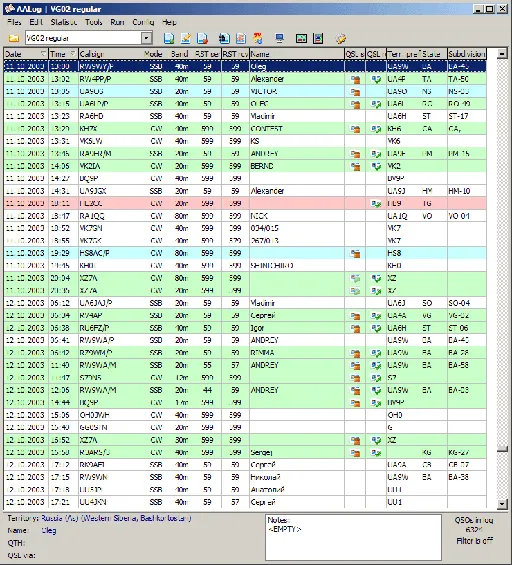Open the Run menu
Viewport: 512px width, 565px height.
pos(117,22)
